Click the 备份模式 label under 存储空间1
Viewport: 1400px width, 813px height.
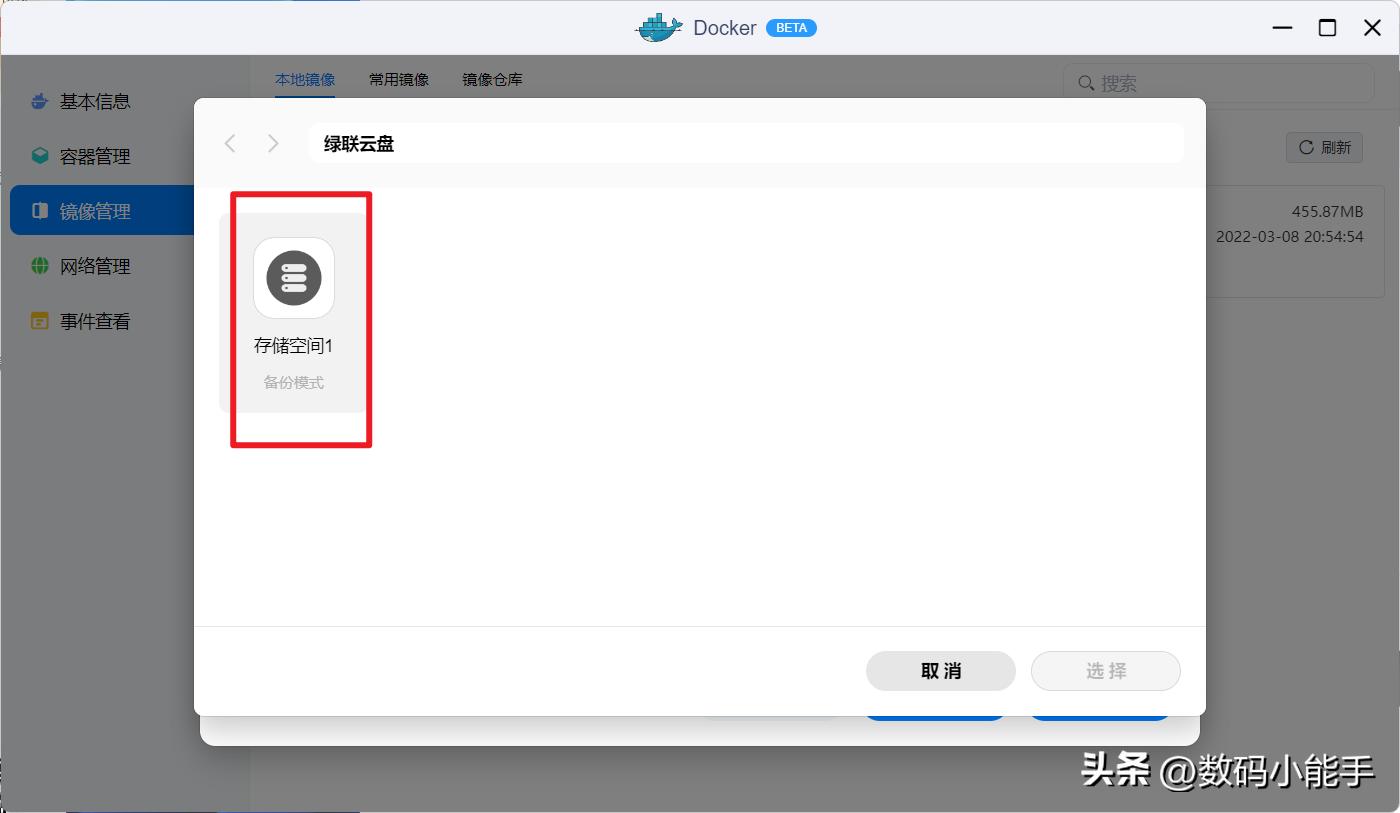pyautogui.click(x=292, y=382)
